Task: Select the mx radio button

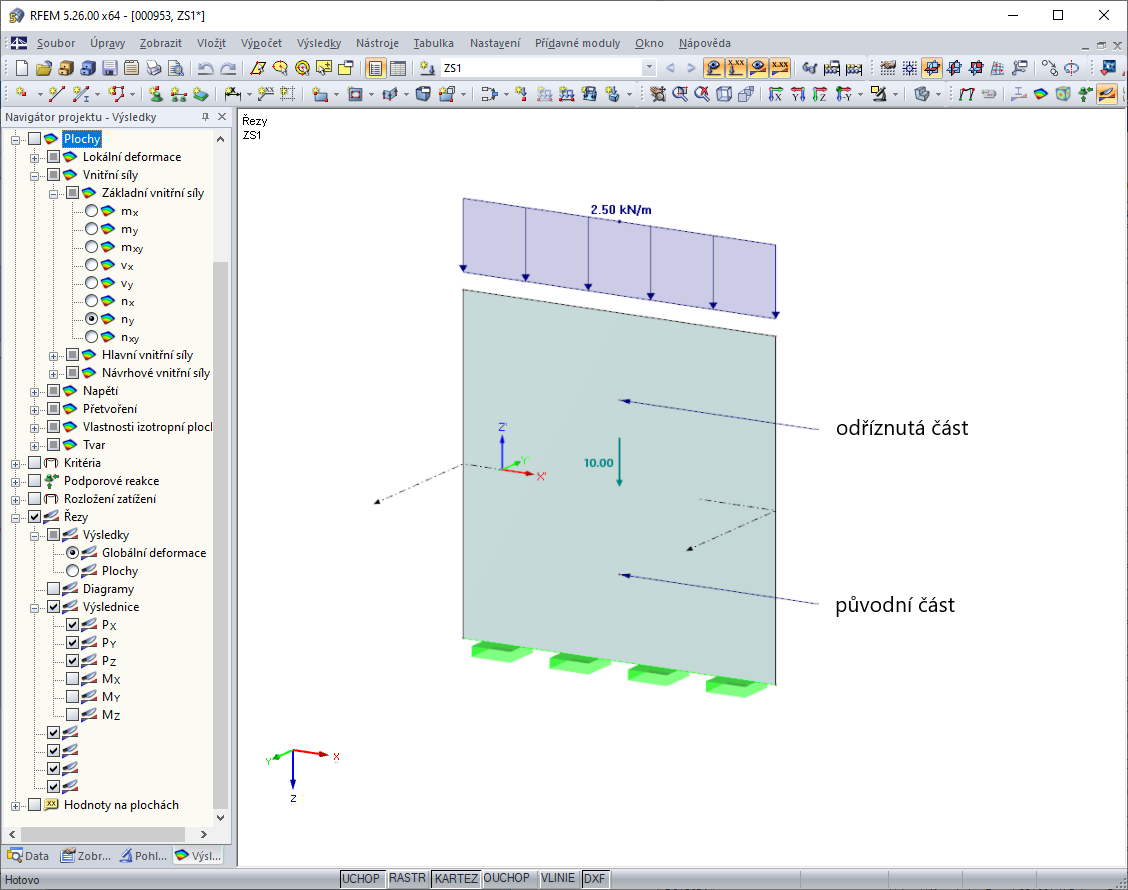Action: 91,211
